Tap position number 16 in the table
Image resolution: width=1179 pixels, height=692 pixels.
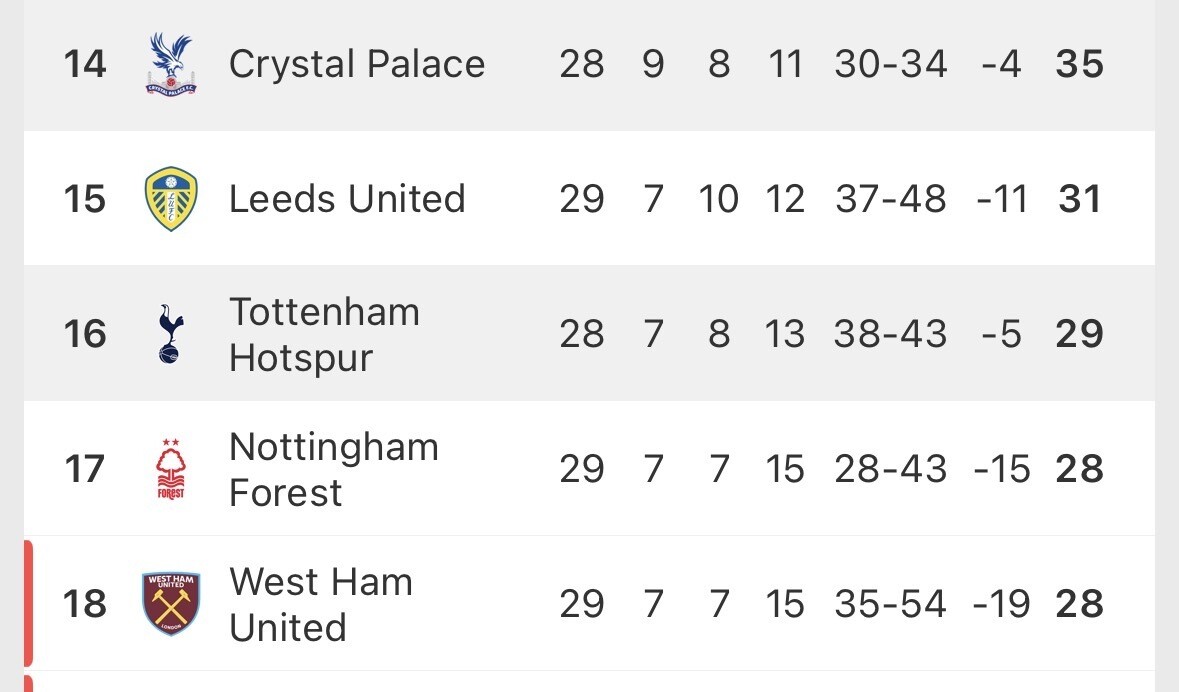click(x=85, y=334)
